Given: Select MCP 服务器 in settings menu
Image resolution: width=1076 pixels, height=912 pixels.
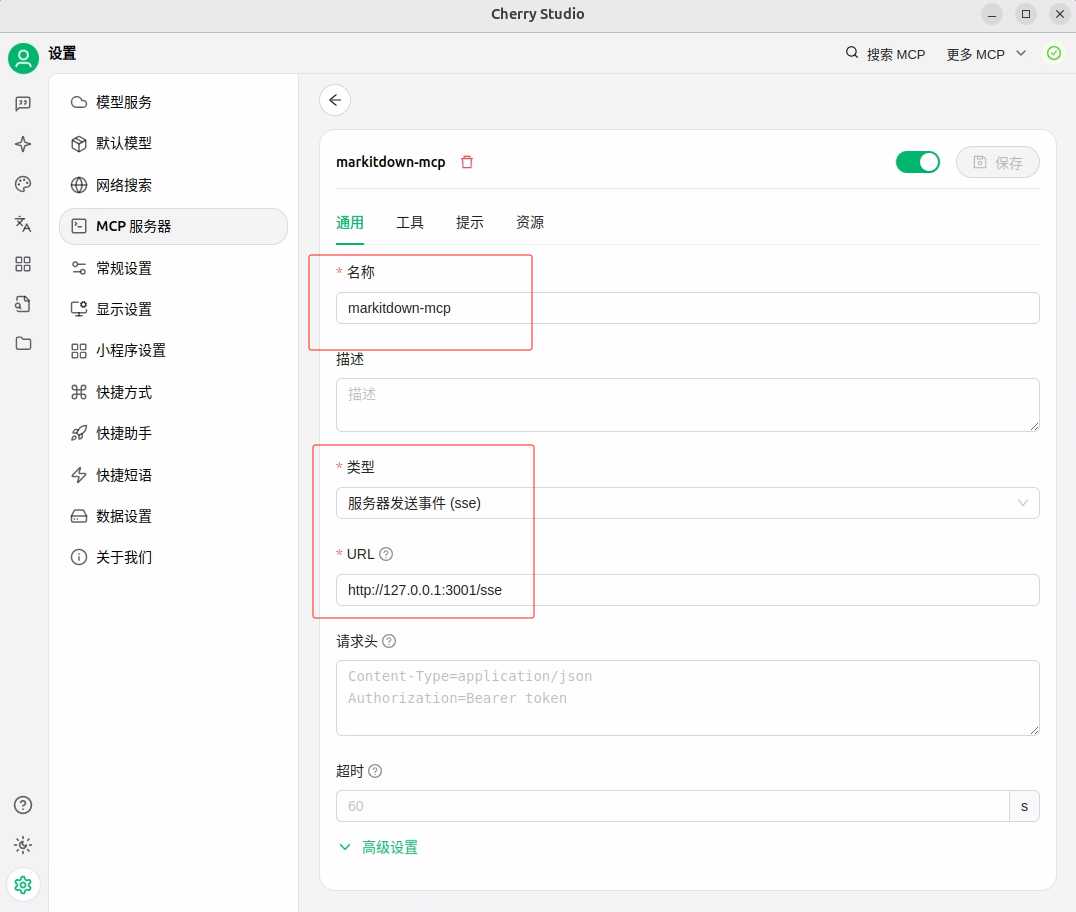Looking at the screenshot, I should 174,226.
